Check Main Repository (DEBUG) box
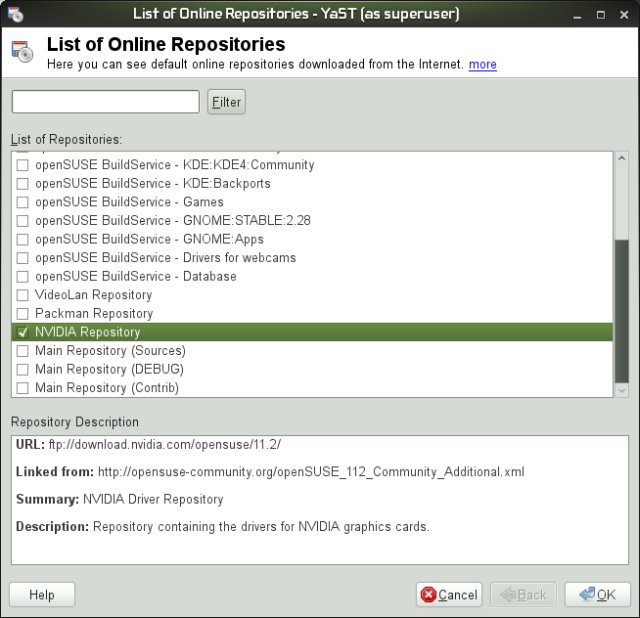 point(22,369)
